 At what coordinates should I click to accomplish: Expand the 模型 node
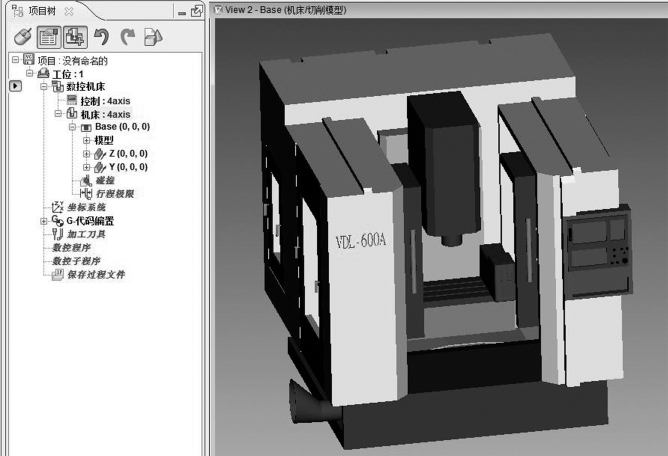coord(86,140)
